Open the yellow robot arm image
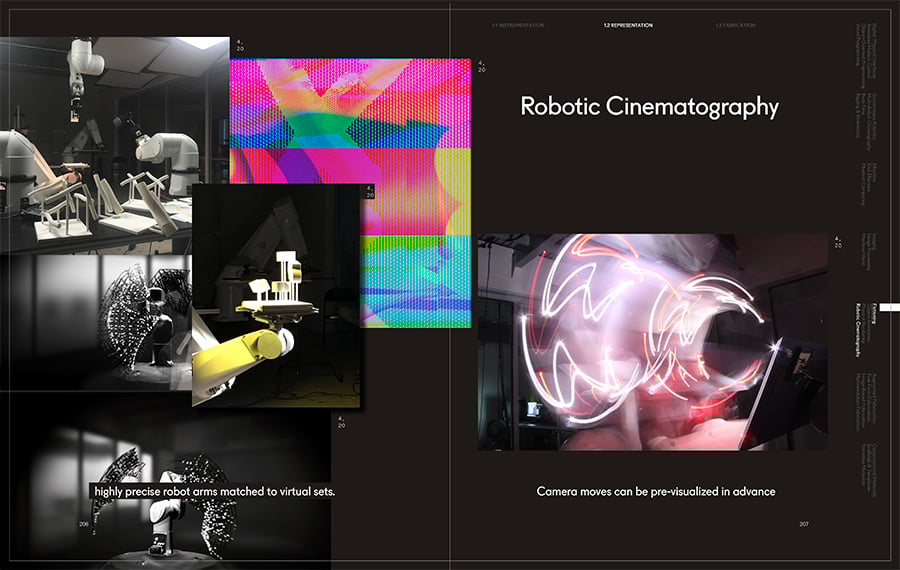Viewport: 900px width, 570px height. click(276, 296)
